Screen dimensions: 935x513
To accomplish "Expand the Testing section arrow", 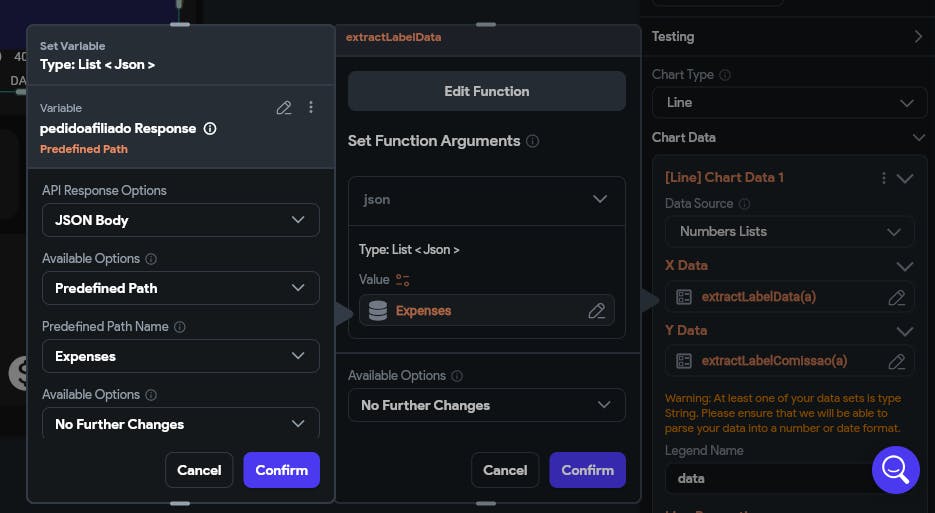I will [x=918, y=36].
